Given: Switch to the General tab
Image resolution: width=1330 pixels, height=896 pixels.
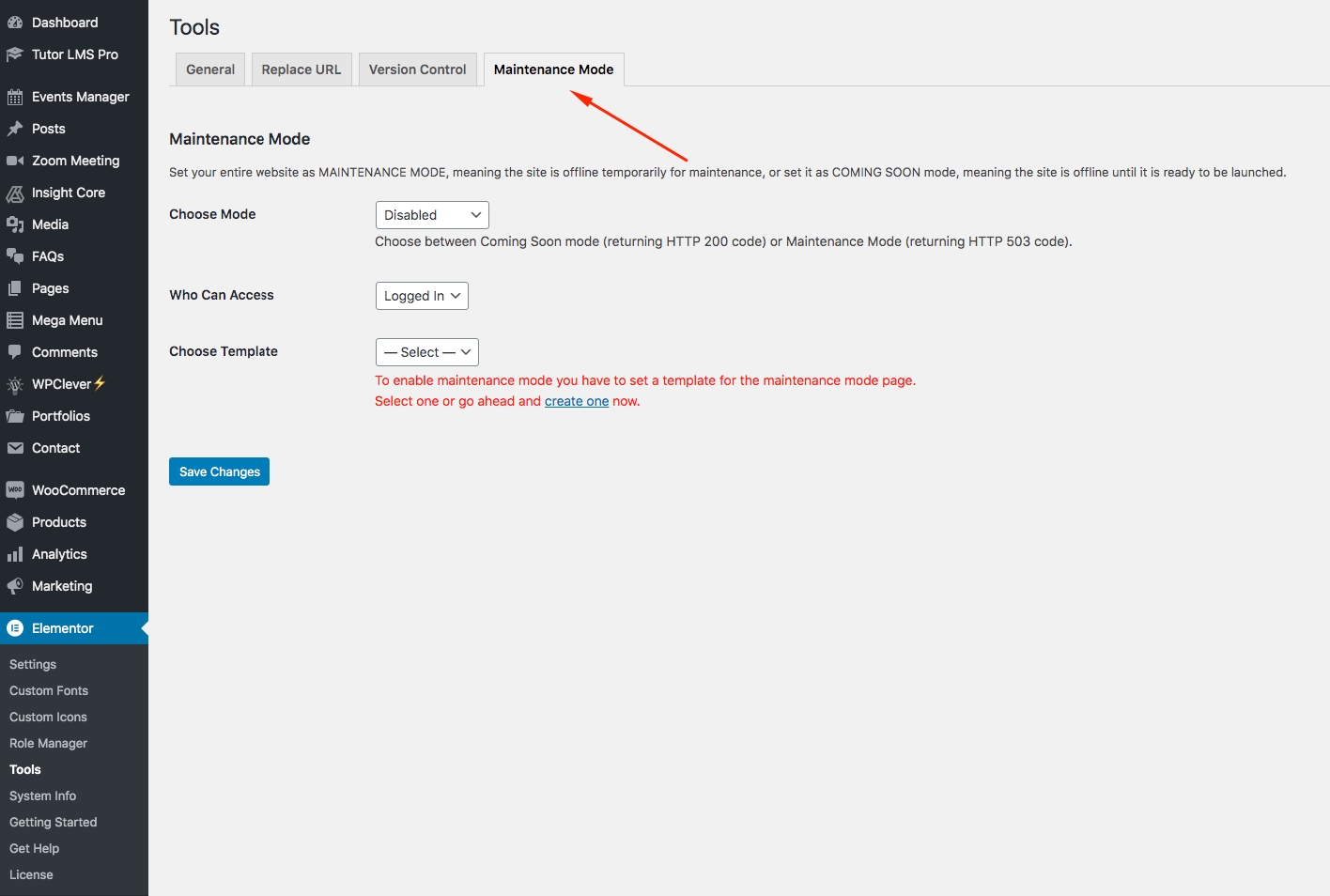Looking at the screenshot, I should click(210, 70).
